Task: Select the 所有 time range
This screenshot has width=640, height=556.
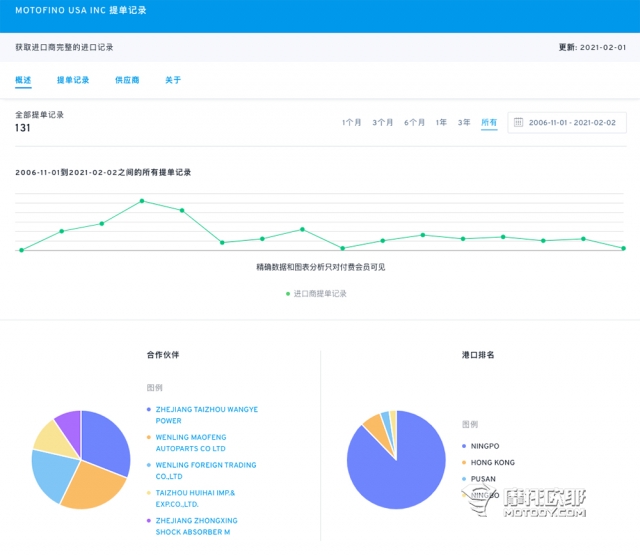Action: [489, 122]
